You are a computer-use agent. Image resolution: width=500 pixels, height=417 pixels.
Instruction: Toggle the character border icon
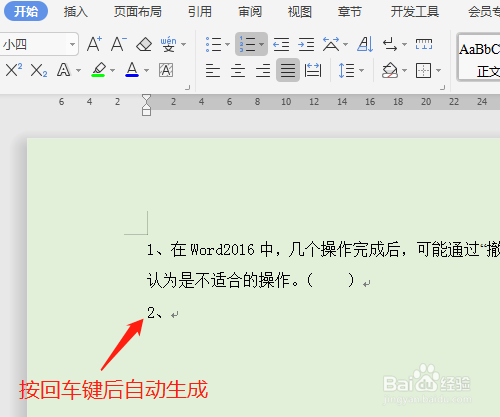click(x=166, y=70)
